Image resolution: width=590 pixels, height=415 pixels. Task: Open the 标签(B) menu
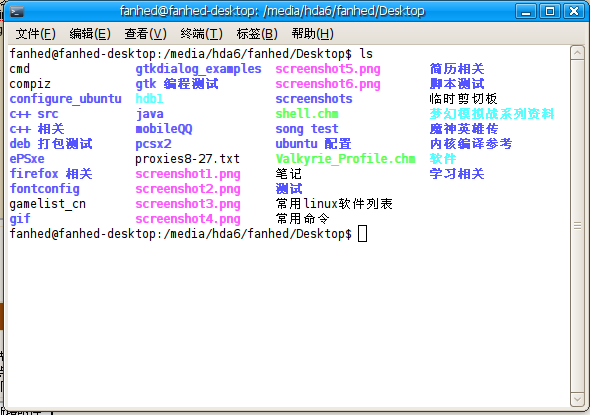[x=257, y=34]
